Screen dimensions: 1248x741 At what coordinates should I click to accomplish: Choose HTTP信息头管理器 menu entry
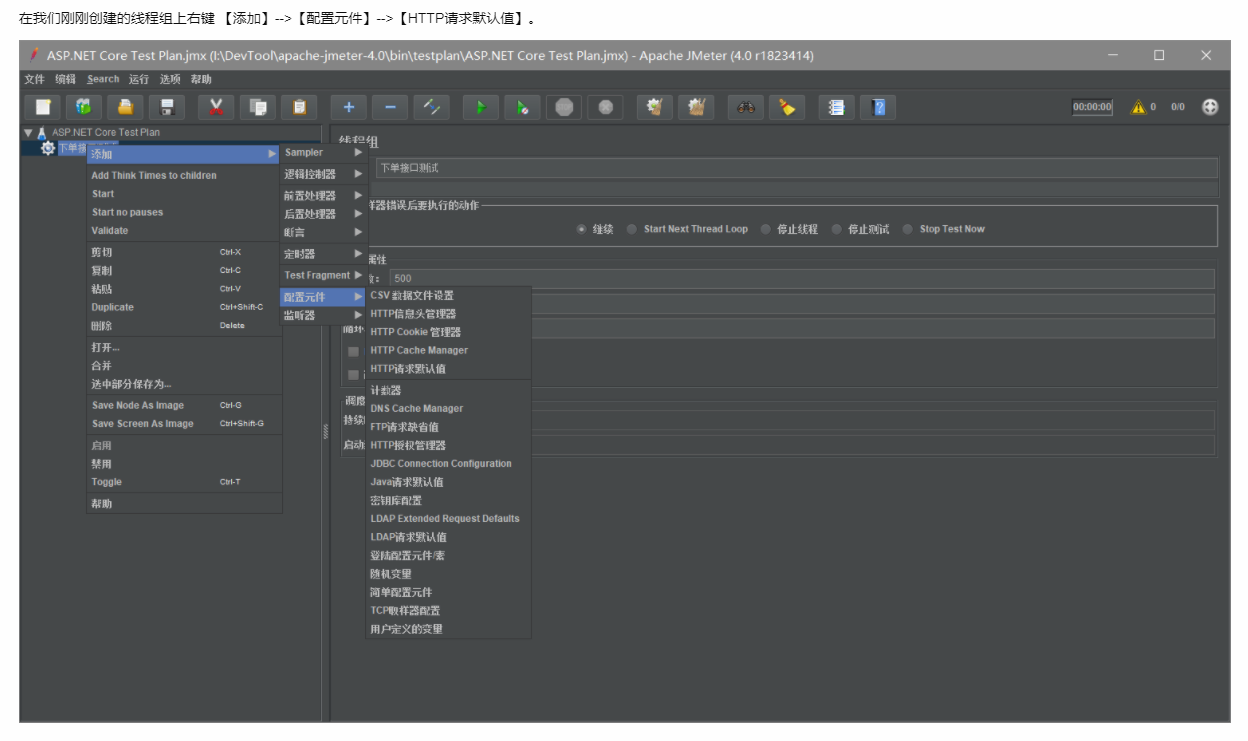point(448,314)
